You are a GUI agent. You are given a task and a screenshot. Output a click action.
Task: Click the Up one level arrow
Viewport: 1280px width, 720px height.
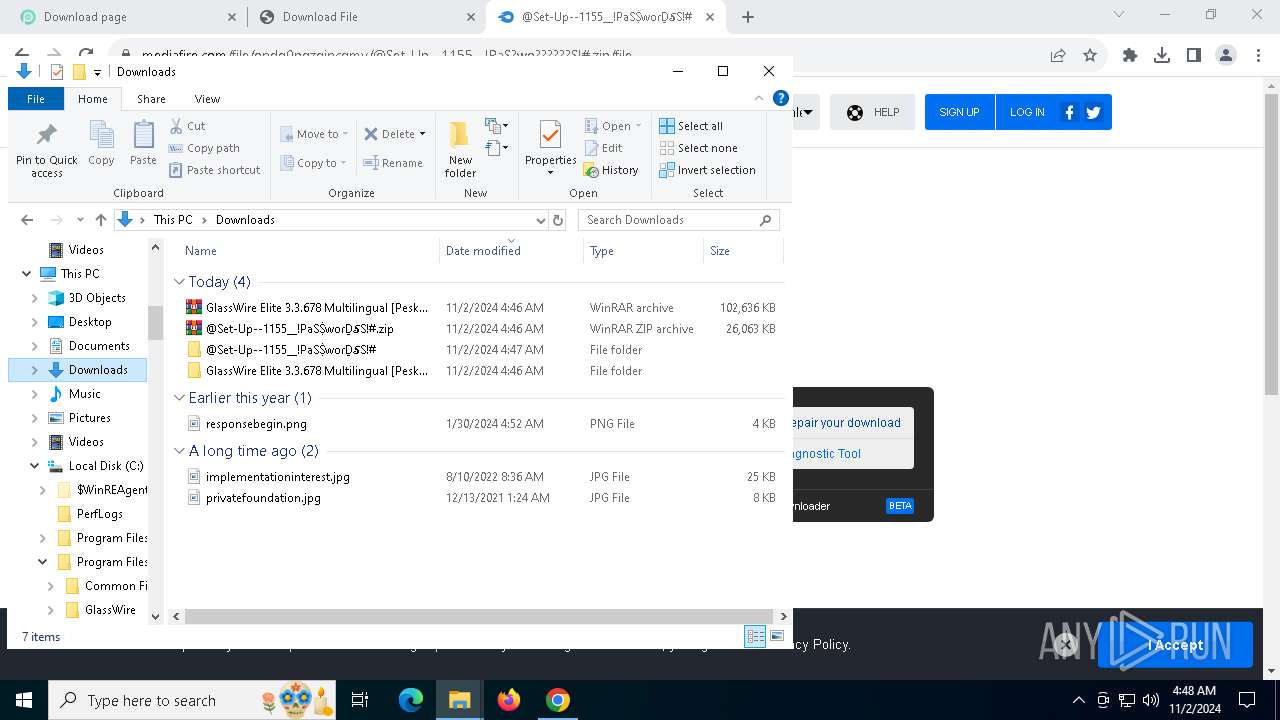coord(101,220)
